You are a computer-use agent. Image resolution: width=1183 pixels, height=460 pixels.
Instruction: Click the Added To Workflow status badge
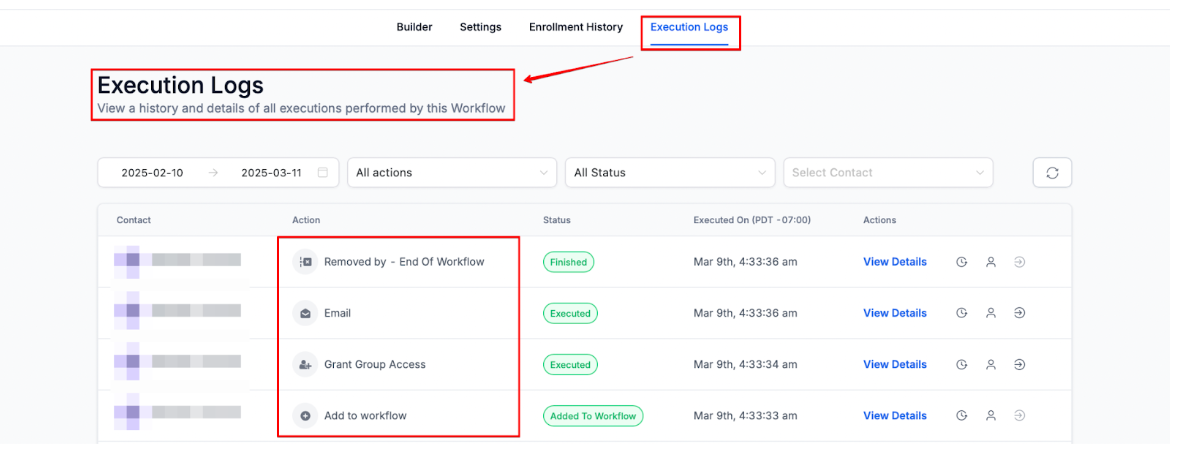[594, 416]
